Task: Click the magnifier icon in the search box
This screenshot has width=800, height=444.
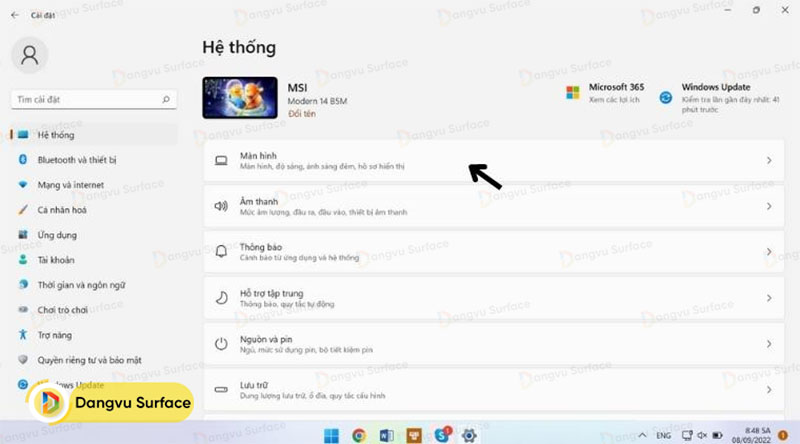Action: click(166, 100)
